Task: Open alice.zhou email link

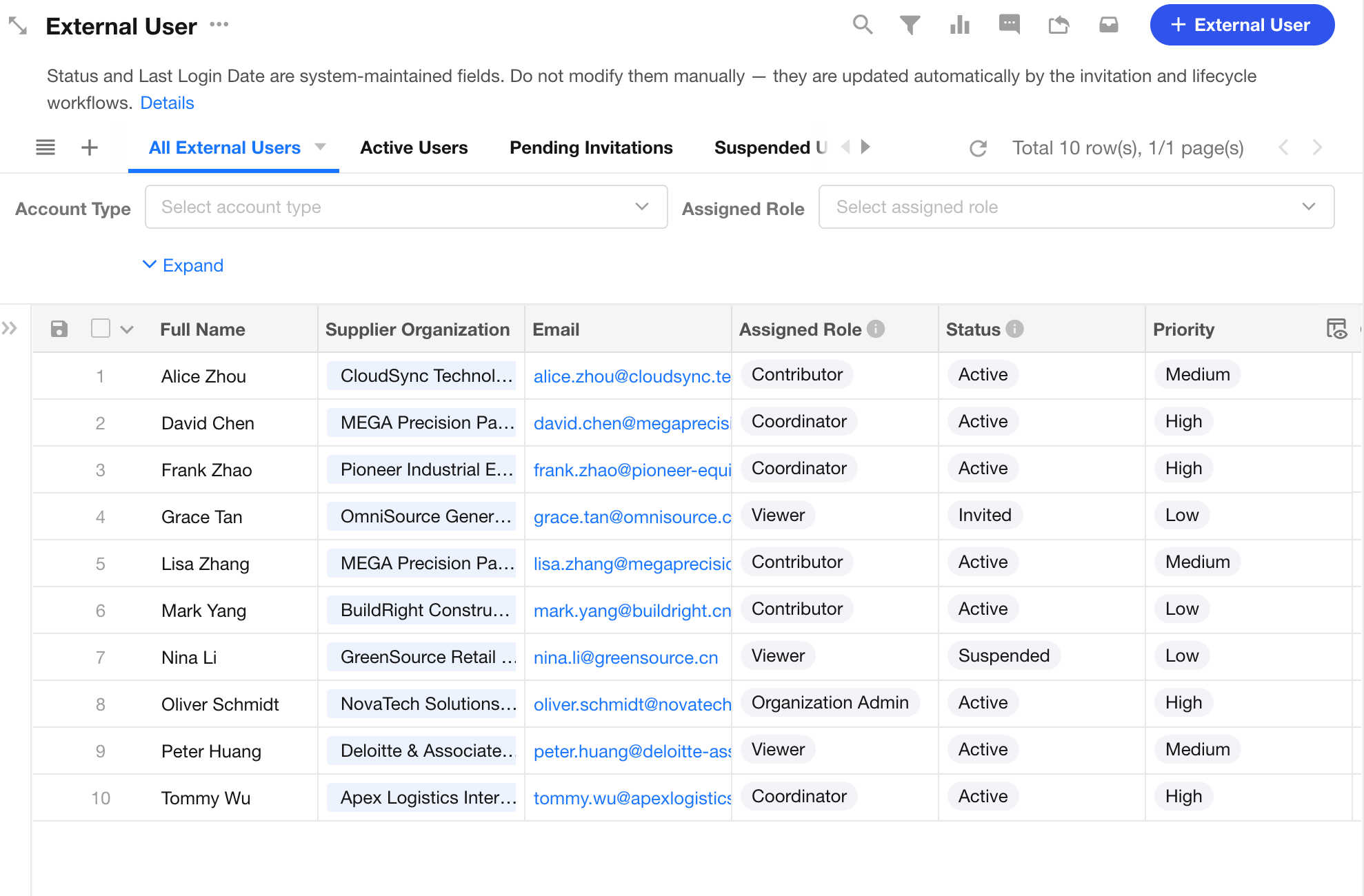Action: point(632,376)
